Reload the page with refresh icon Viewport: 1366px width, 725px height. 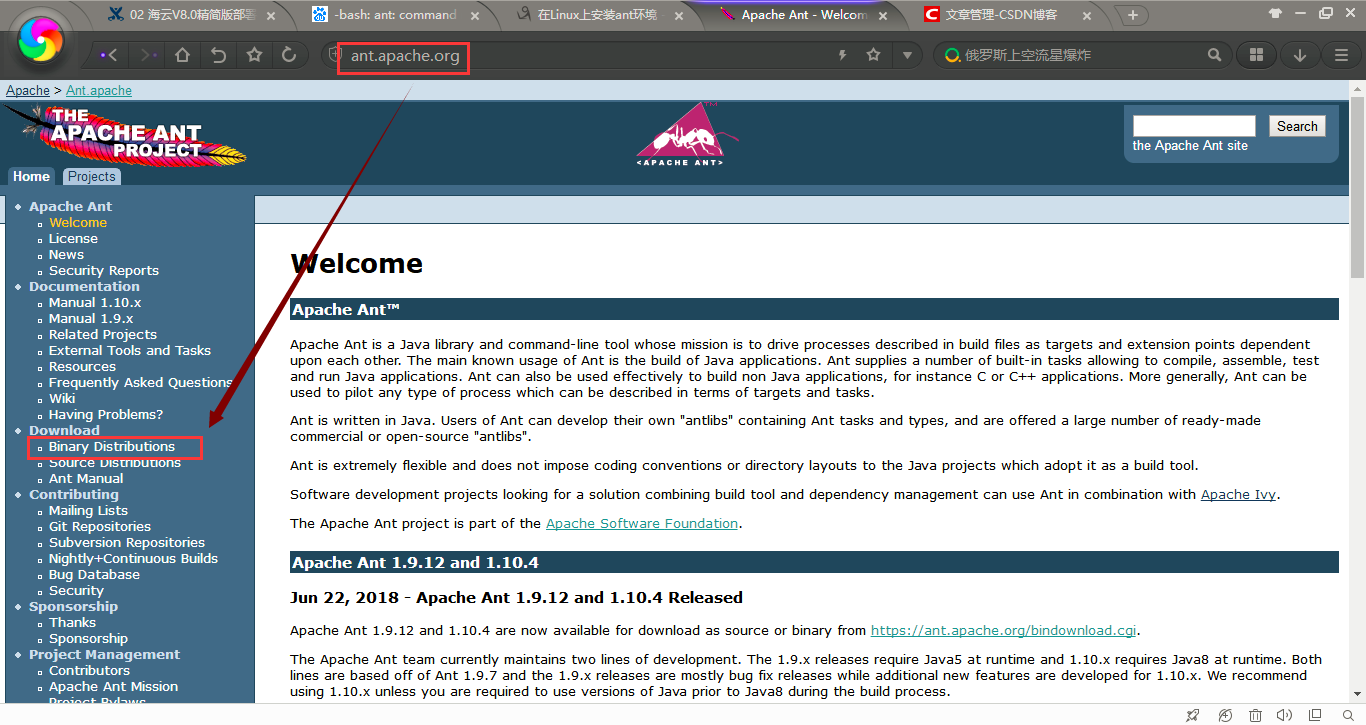pyautogui.click(x=289, y=55)
